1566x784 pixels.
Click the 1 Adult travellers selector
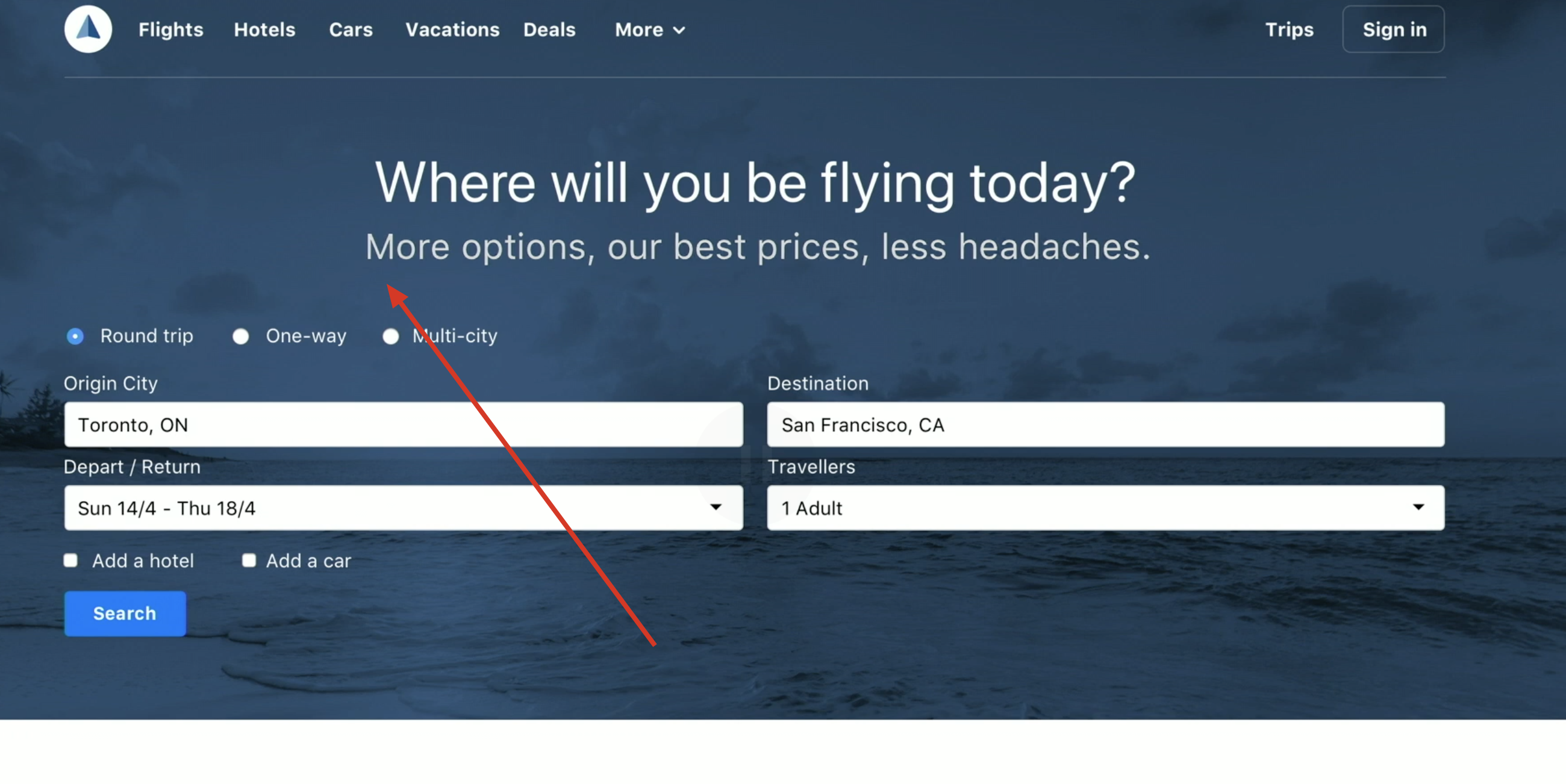[1105, 508]
